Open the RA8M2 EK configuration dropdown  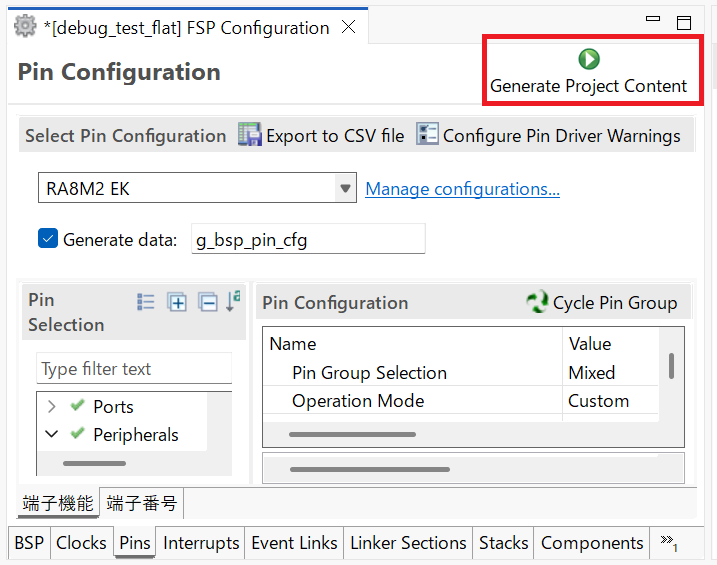[x=345, y=188]
